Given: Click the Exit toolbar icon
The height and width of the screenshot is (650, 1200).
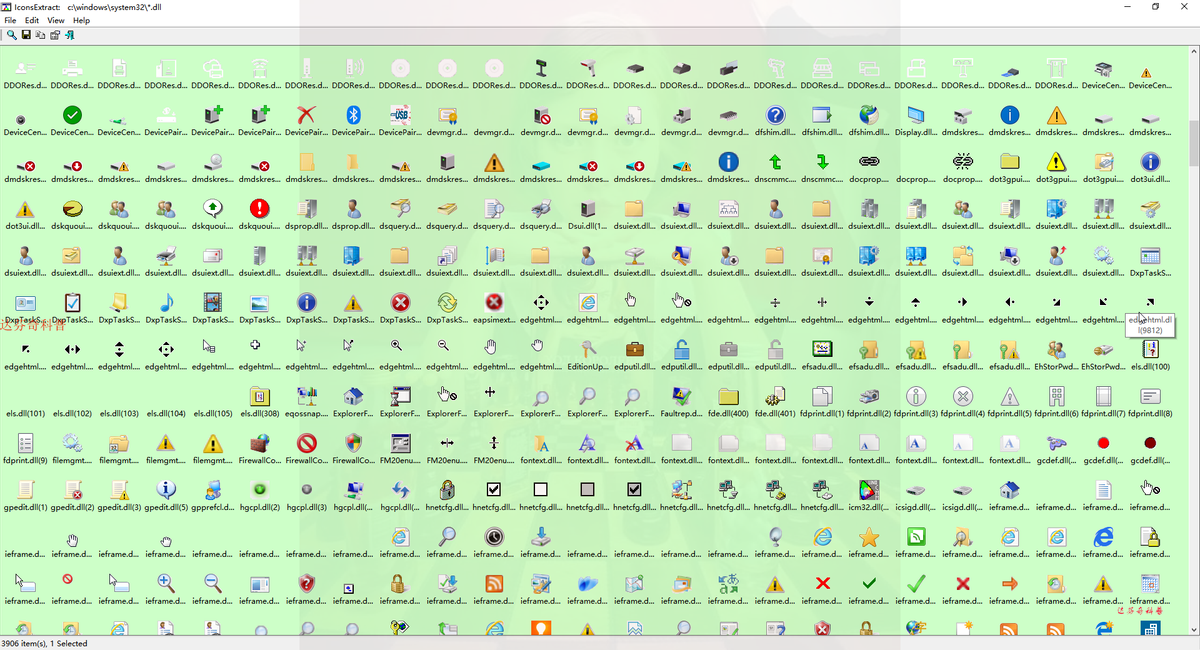Looking at the screenshot, I should (x=69, y=35).
